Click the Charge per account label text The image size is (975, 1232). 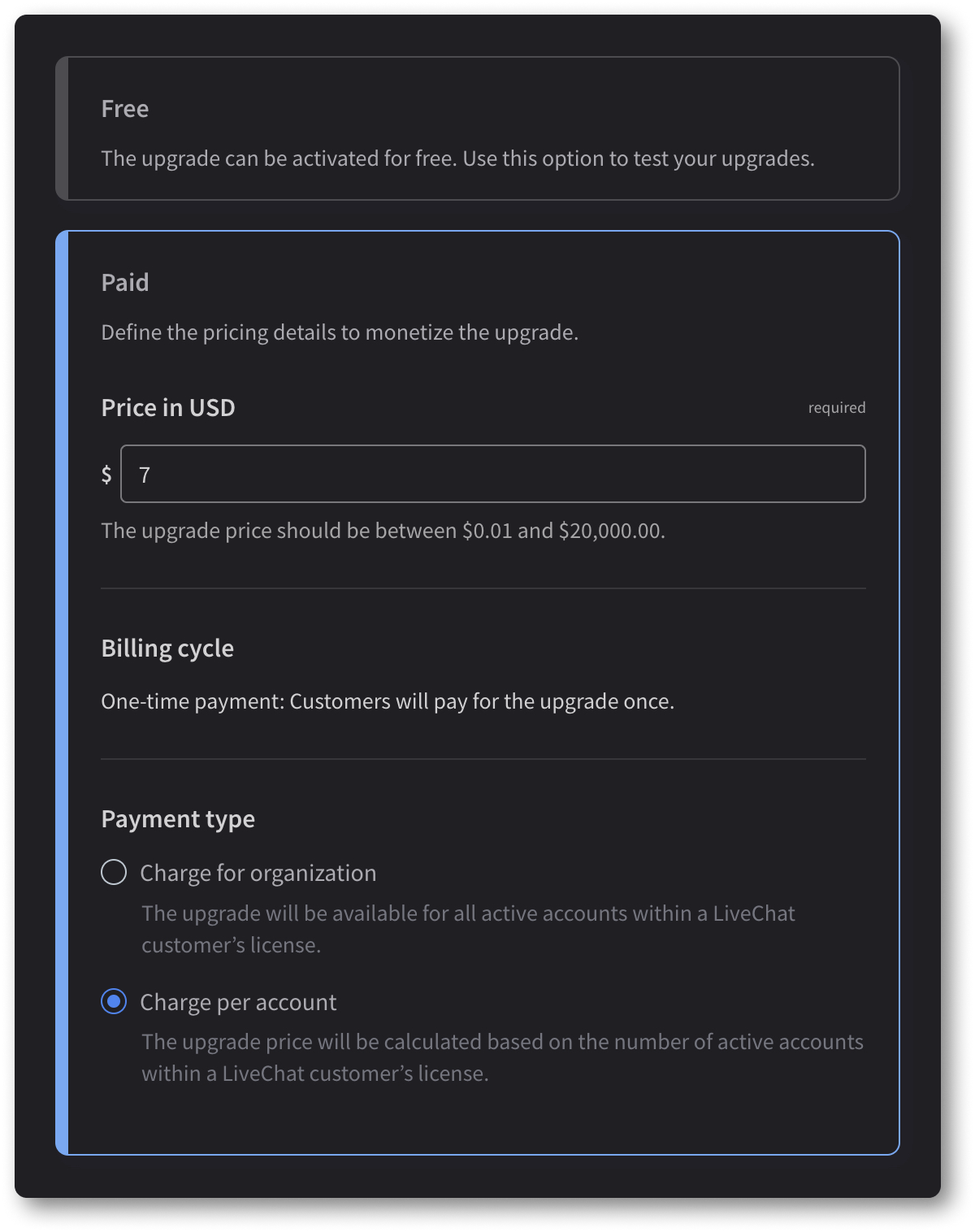point(238,1002)
